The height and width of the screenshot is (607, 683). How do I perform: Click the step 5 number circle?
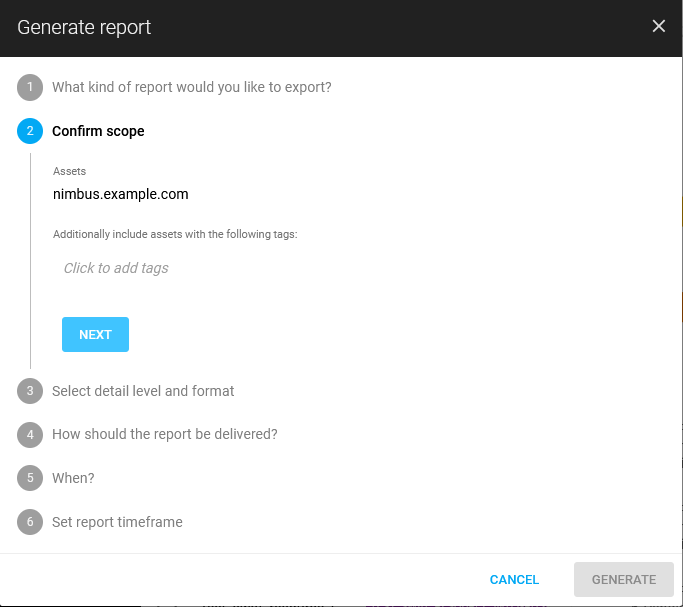(x=30, y=478)
